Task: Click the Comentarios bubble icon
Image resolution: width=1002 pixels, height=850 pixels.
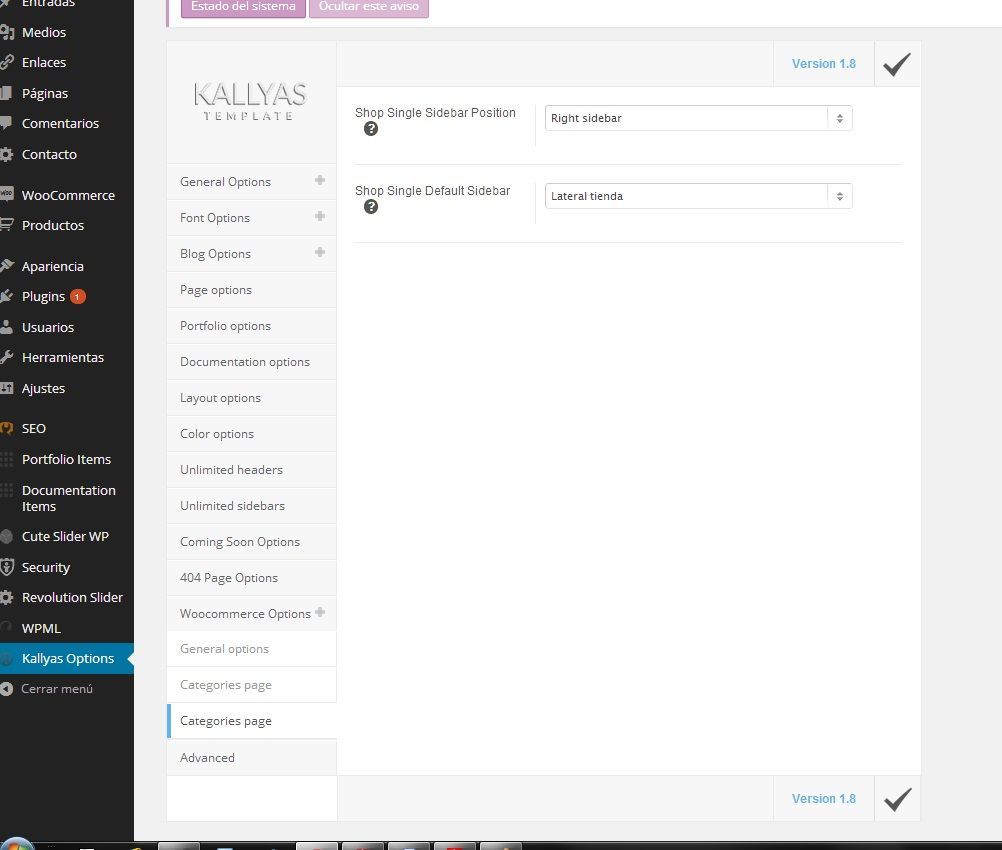Action: (6, 123)
